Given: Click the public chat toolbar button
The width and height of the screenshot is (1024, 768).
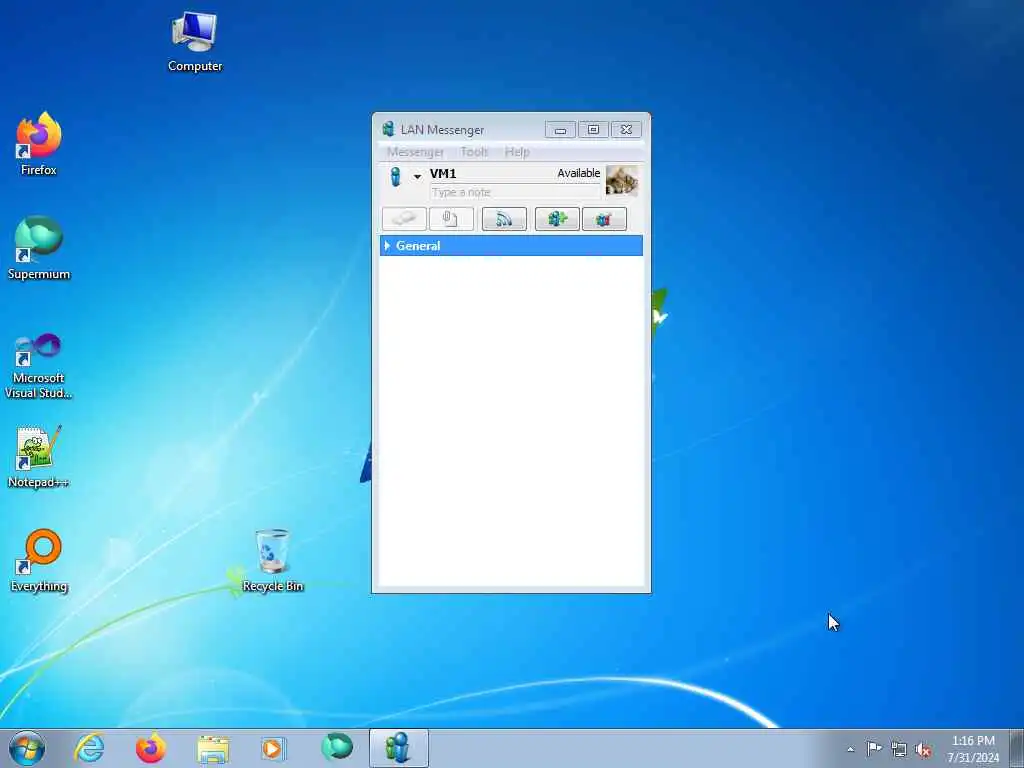Looking at the screenshot, I should 604,219.
